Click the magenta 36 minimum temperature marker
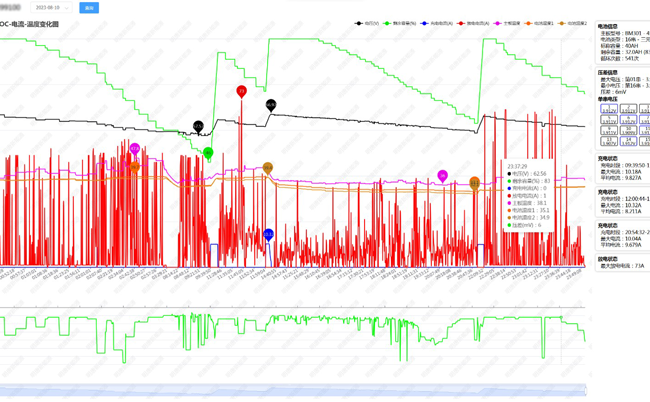The width and height of the screenshot is (650, 402). click(x=442, y=176)
